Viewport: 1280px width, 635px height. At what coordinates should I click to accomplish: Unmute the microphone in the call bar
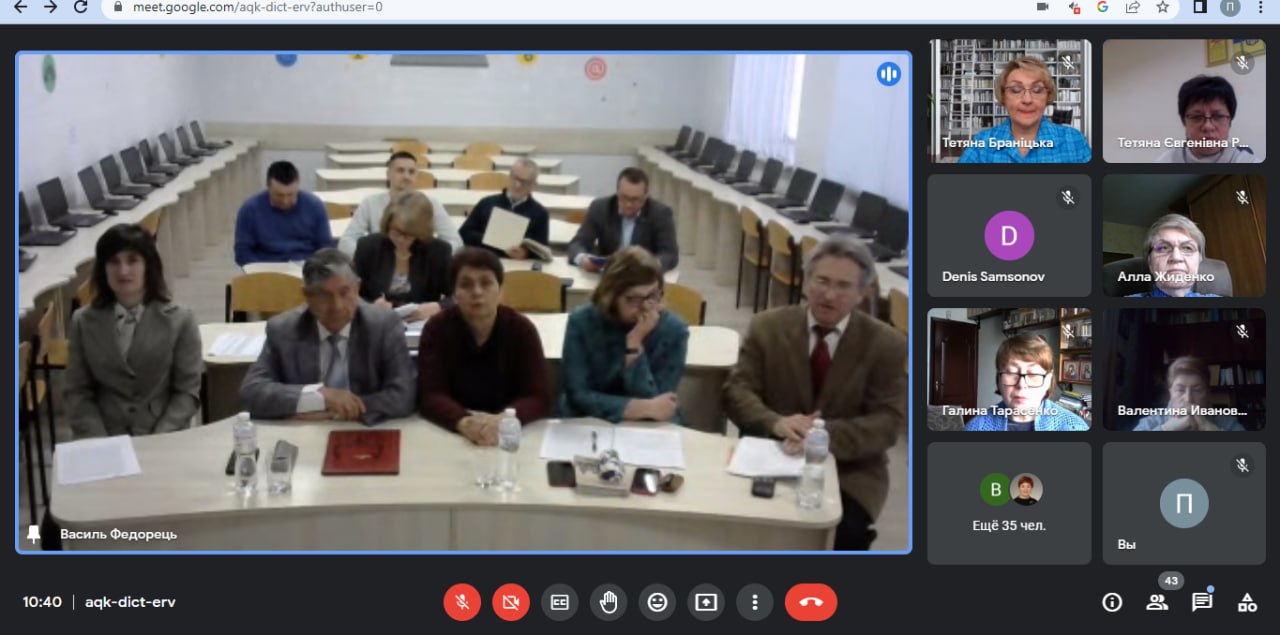[462, 602]
